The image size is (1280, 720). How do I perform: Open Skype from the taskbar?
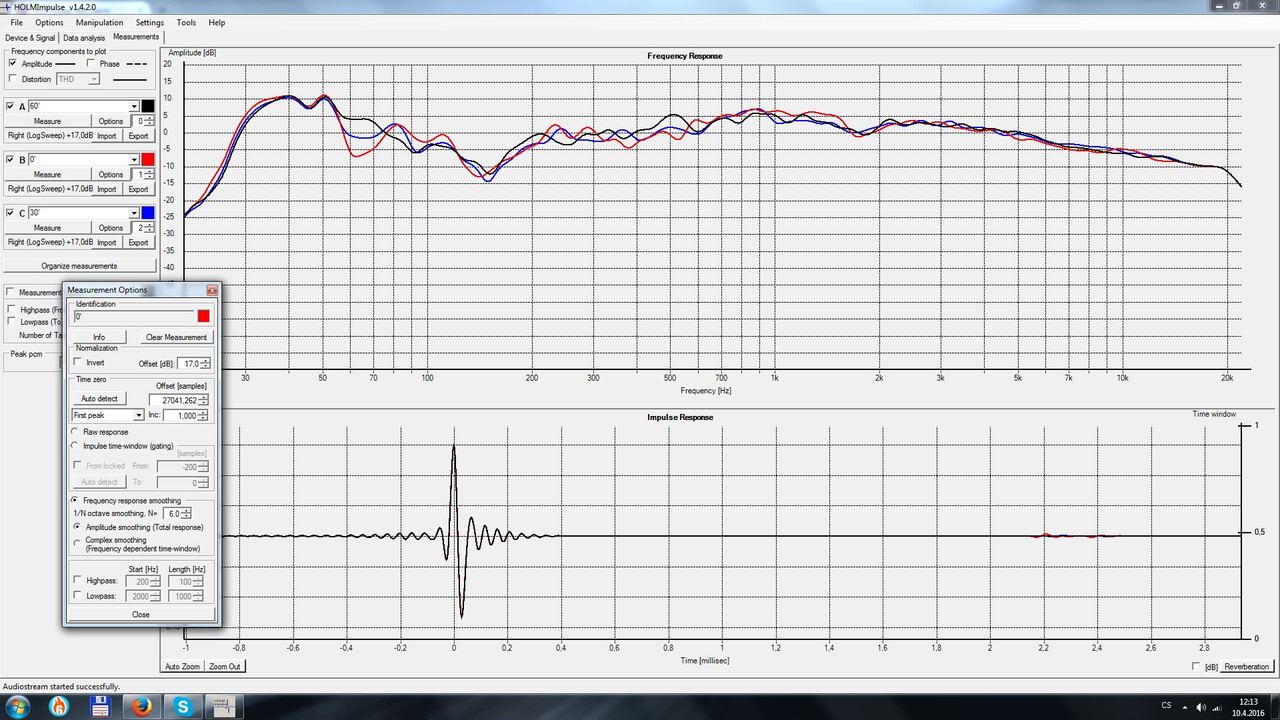(183, 707)
